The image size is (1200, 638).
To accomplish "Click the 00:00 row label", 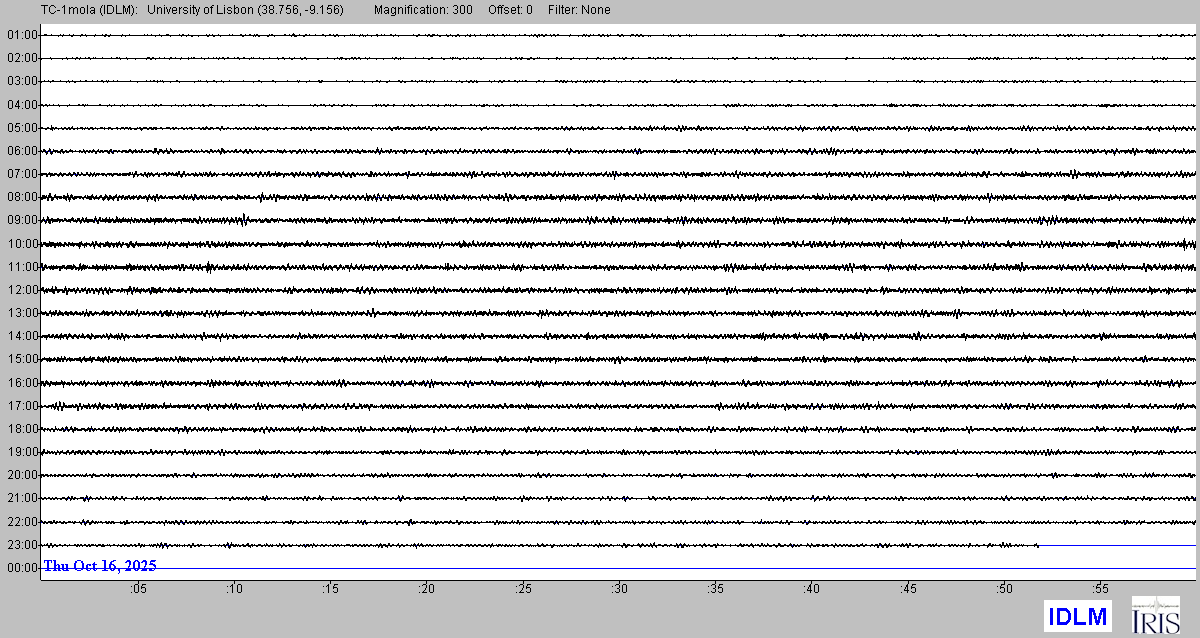I will (x=22, y=568).
